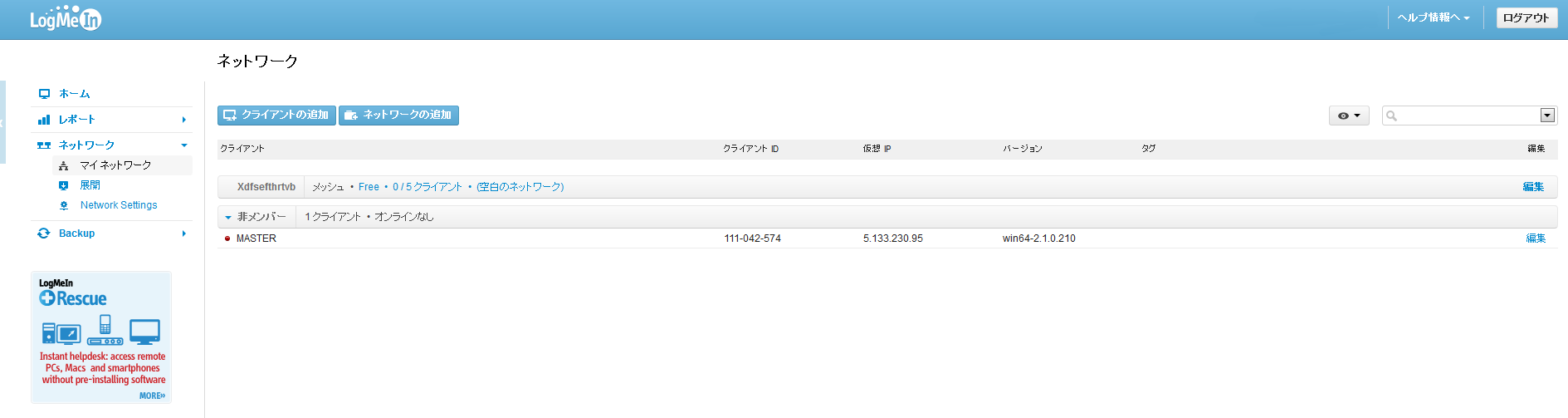This screenshot has width=1568, height=418.
Task: Click the レポート bar chart icon
Action: [44, 120]
